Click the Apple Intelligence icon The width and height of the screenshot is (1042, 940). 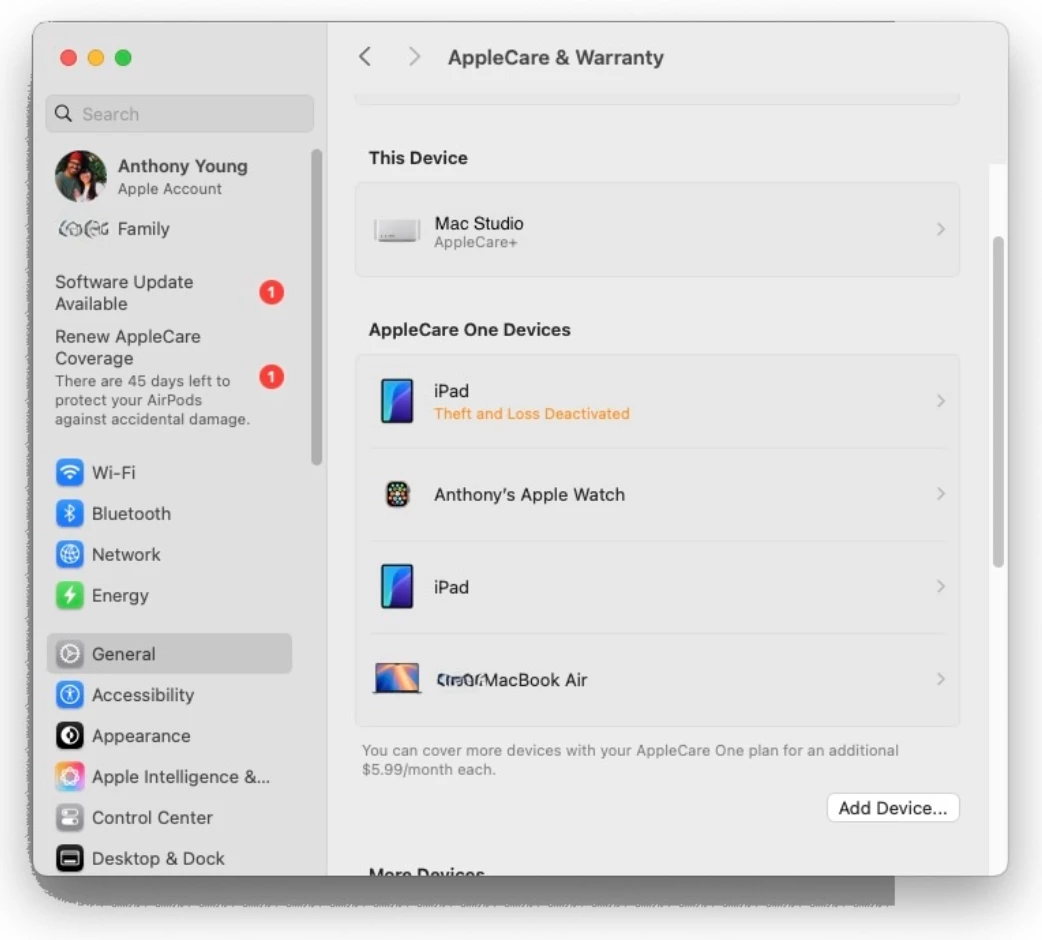(x=70, y=777)
